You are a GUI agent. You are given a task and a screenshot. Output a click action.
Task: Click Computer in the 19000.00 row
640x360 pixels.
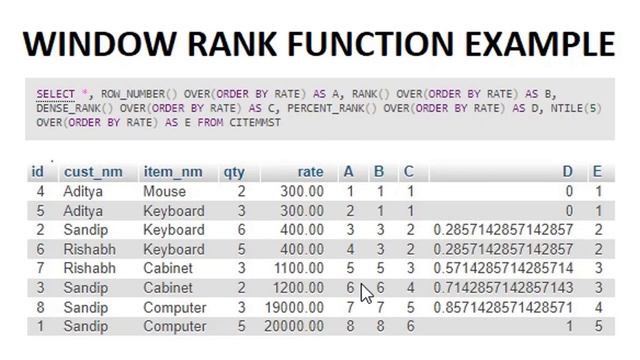[175, 308]
